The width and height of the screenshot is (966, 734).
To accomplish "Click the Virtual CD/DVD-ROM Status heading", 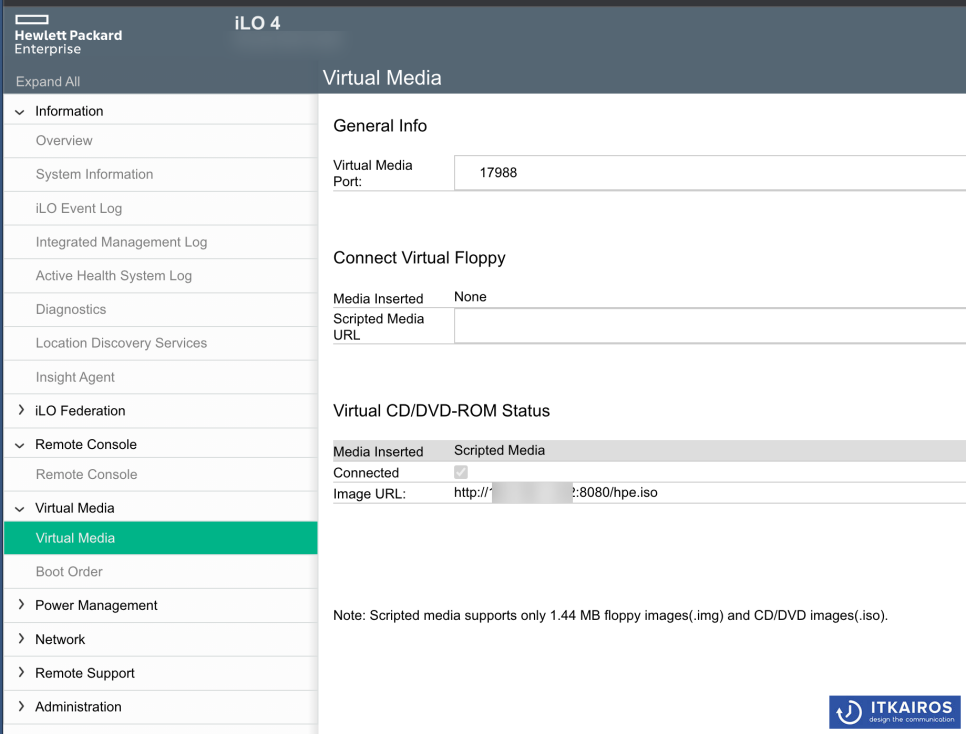I will [x=442, y=410].
